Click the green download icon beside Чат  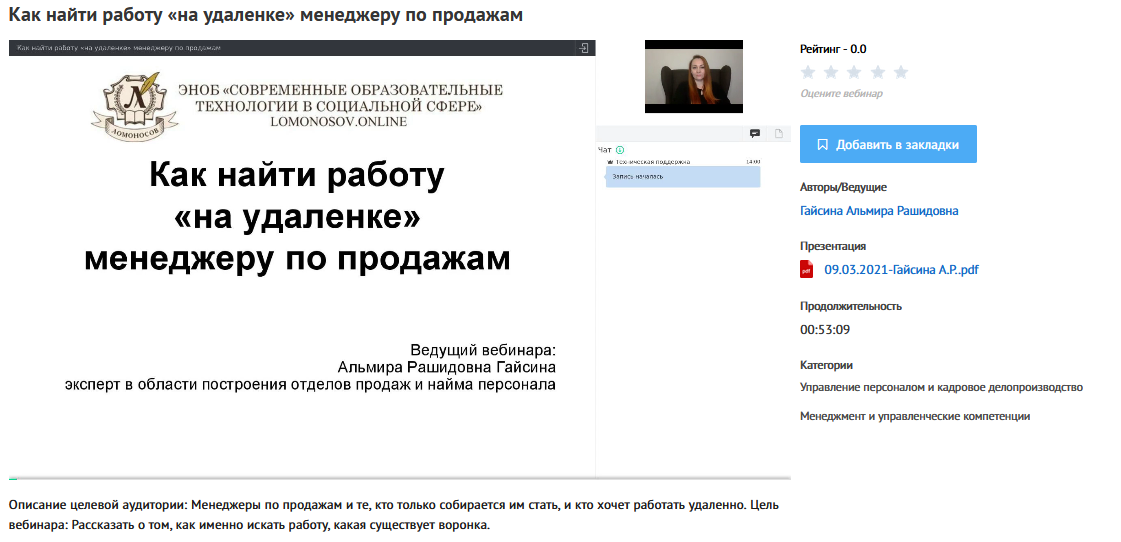pyautogui.click(x=620, y=149)
